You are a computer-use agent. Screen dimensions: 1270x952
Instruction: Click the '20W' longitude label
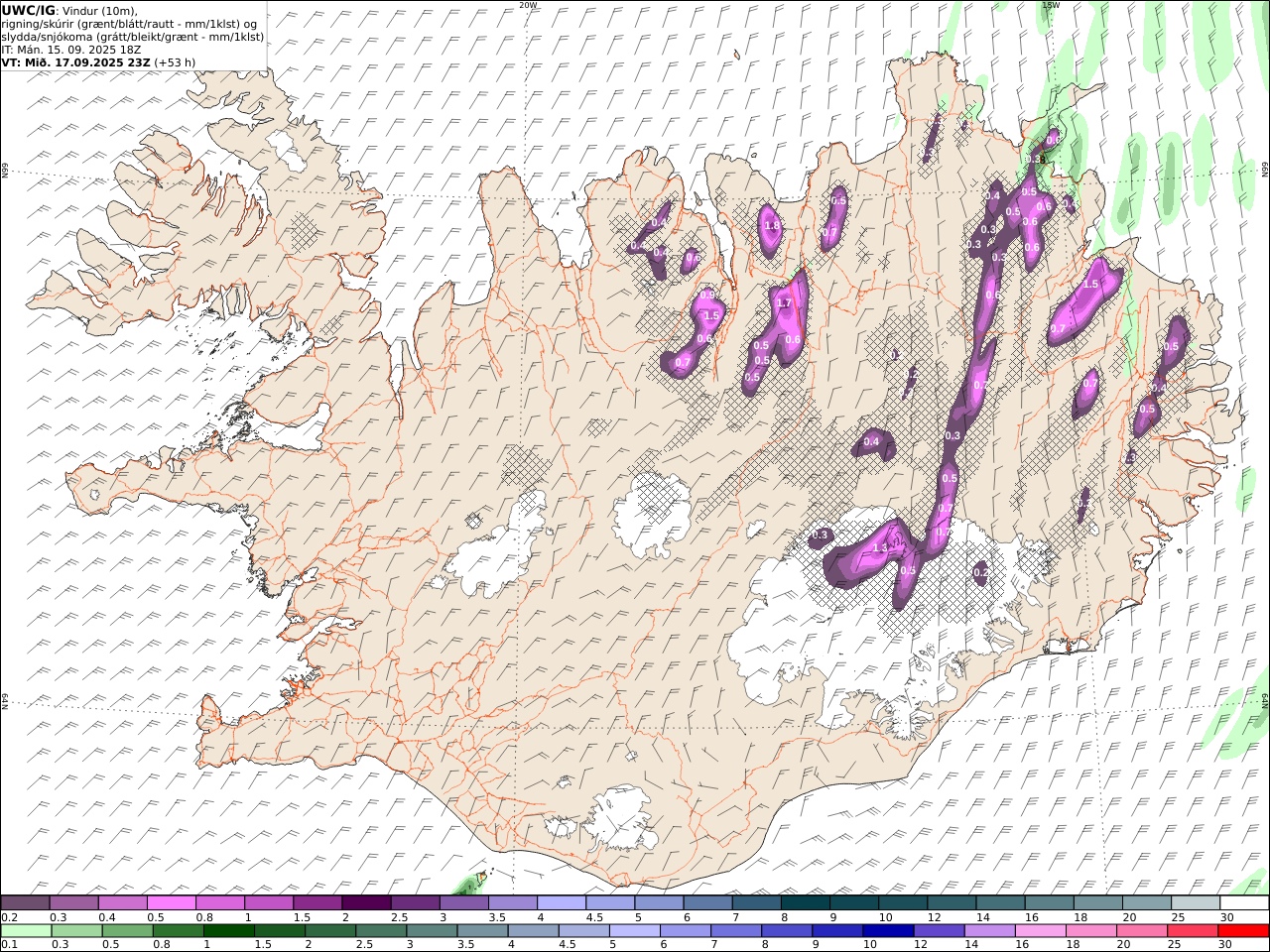coord(528,5)
